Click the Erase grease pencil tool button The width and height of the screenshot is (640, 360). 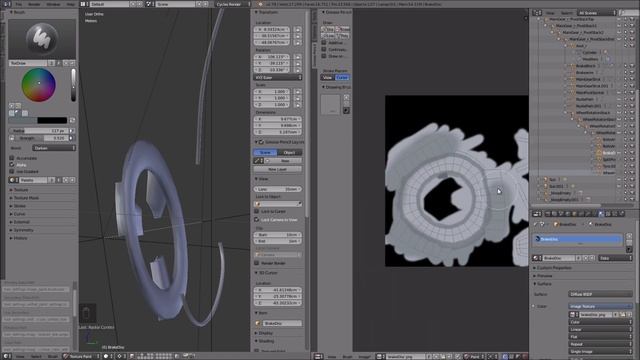[343, 29]
